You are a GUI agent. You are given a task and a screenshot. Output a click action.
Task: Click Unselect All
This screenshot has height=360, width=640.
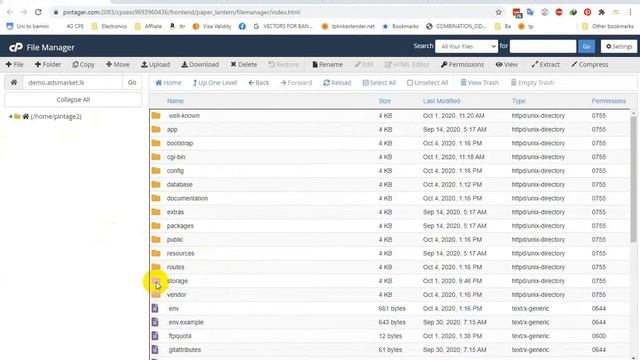pyautogui.click(x=427, y=83)
